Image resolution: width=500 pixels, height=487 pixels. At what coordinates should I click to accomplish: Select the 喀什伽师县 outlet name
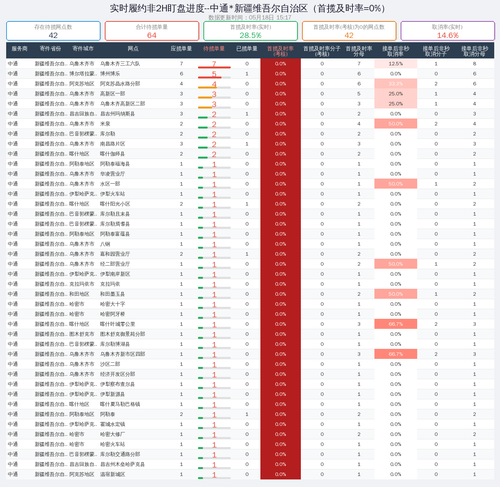click(x=112, y=154)
